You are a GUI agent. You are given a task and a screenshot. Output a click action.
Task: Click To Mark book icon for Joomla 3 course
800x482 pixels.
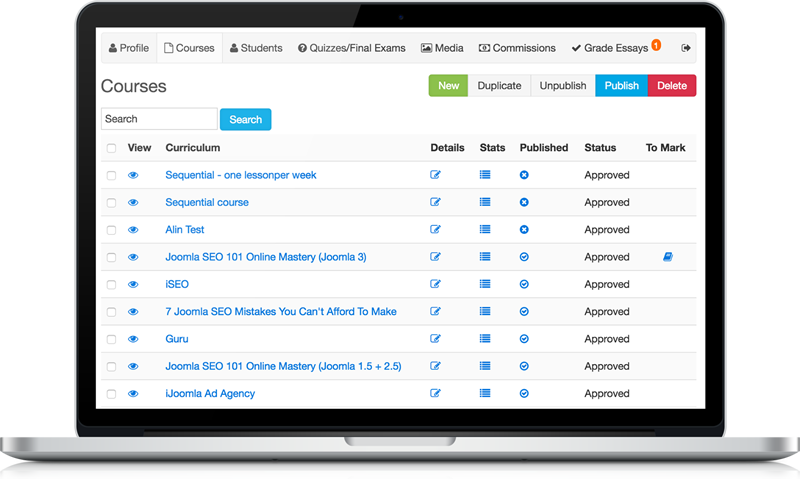[x=668, y=257]
